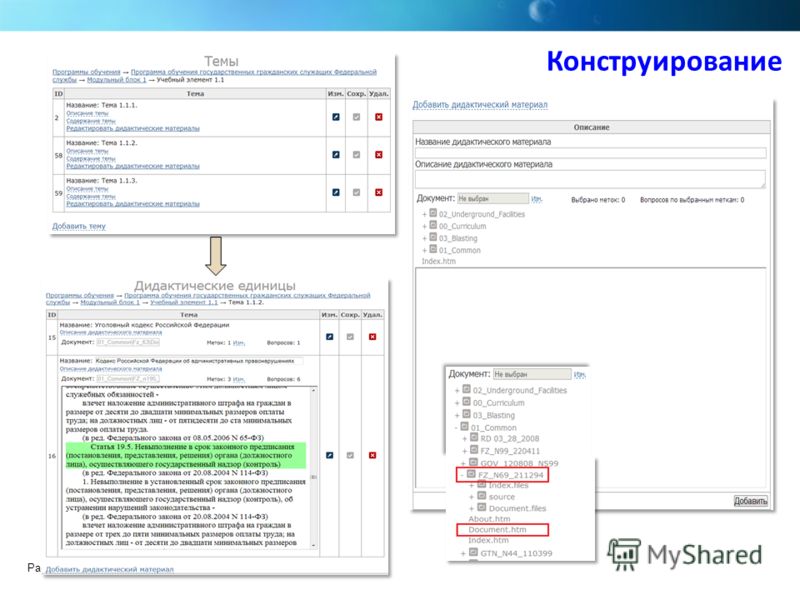Viewport: 800px width, 600px height.
Task: Expand 02_Underground_Facilities plus in Описание tree
Action: 424,214
